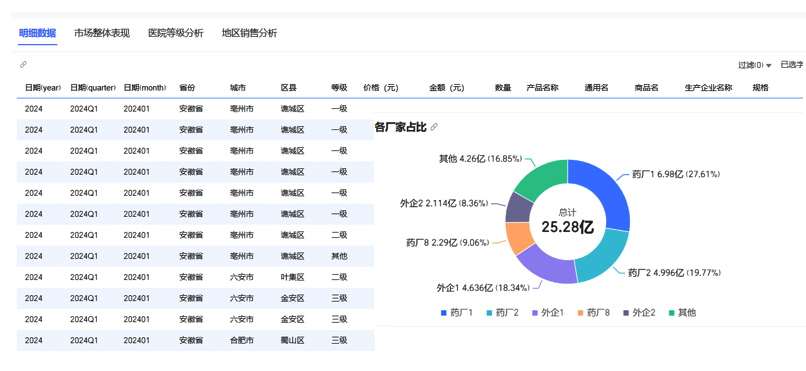Click the 生产企业名称 column header
The height and width of the screenshot is (371, 806).
[x=708, y=88]
